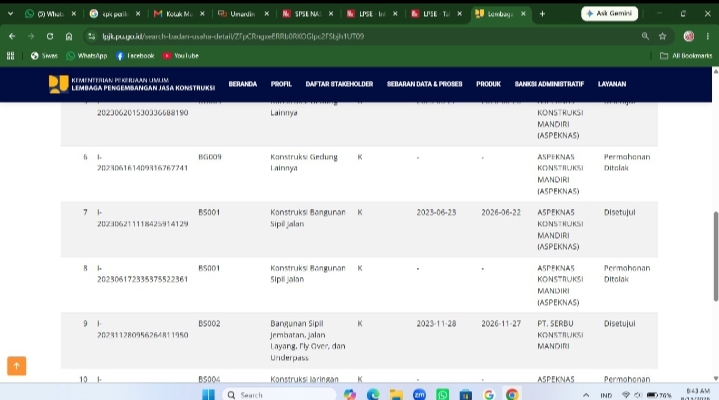
Task: Open the Chrome profile avatar
Action: [x=688, y=36]
